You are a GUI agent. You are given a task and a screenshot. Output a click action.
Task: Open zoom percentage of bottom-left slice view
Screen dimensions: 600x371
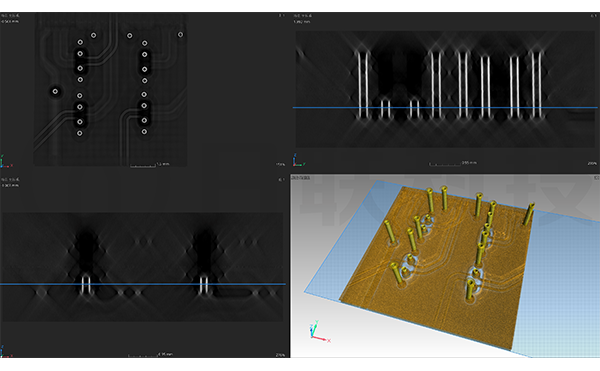pos(280,355)
